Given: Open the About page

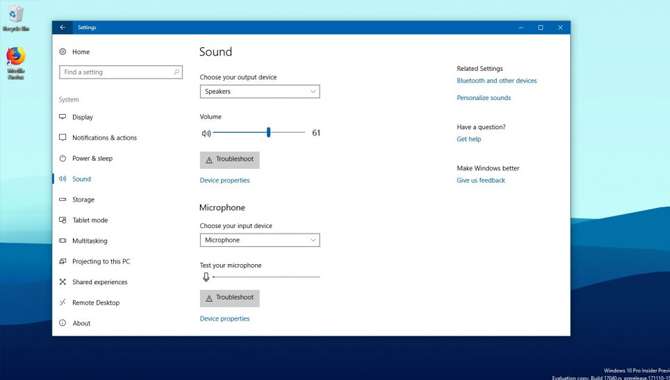Looking at the screenshot, I should click(81, 323).
